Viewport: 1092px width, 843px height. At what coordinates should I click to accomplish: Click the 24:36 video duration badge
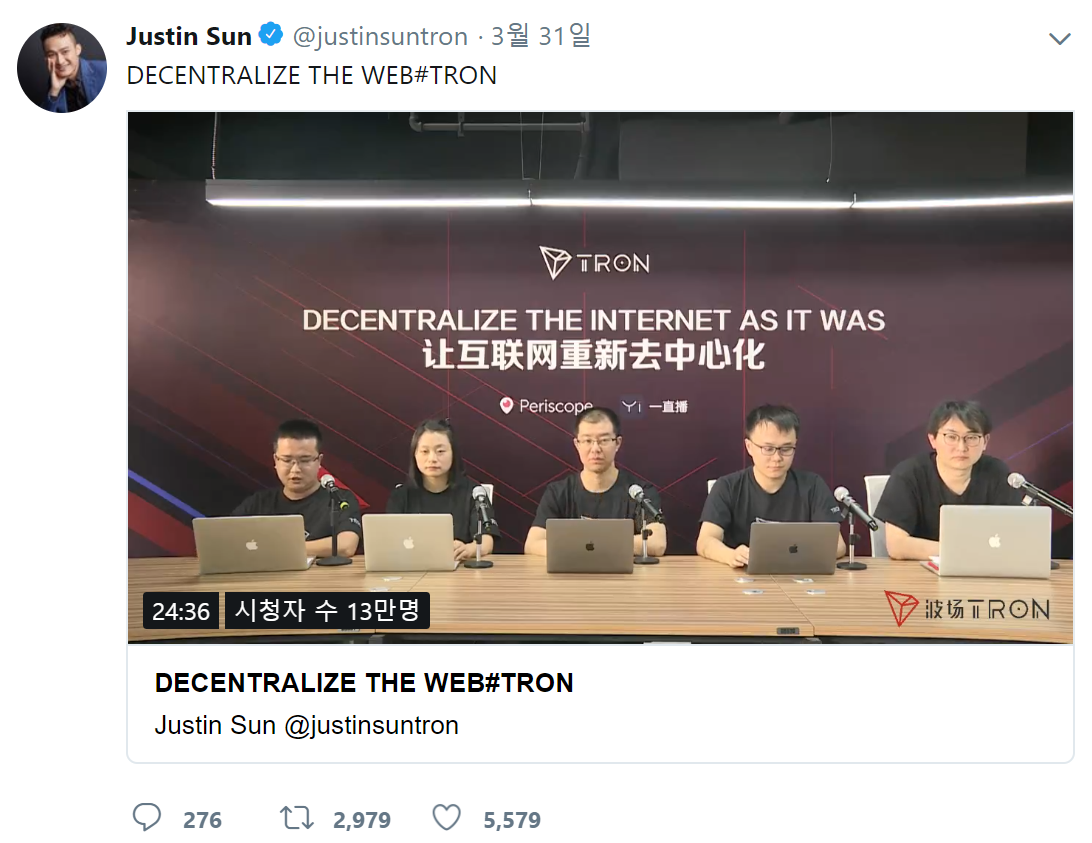point(181,611)
